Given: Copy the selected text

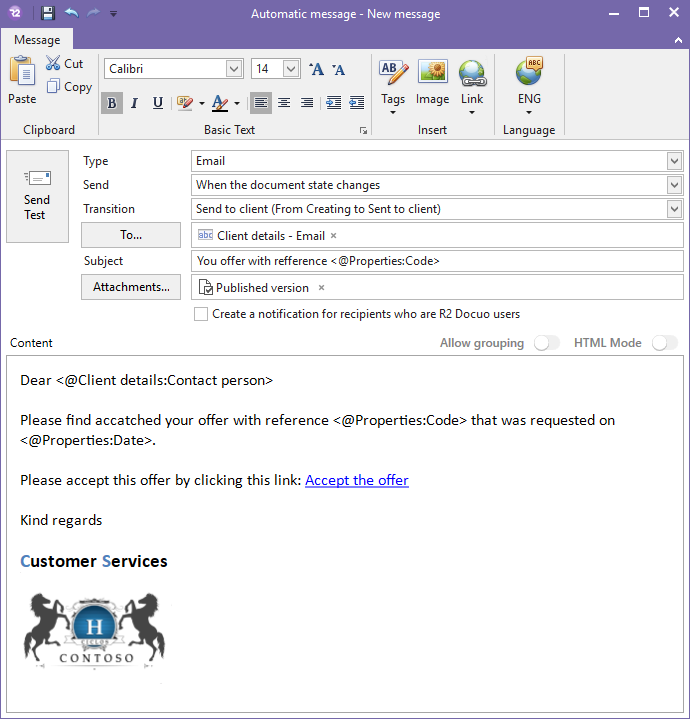Looking at the screenshot, I should pos(69,87).
